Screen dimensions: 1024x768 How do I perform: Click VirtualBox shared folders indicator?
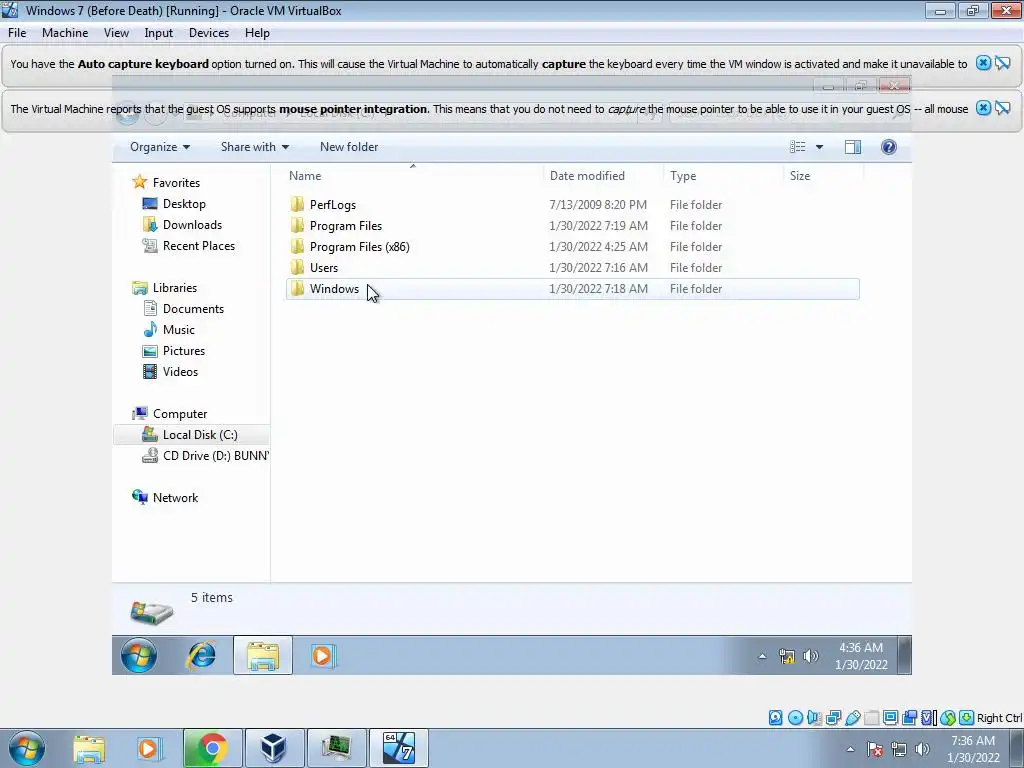click(x=871, y=718)
